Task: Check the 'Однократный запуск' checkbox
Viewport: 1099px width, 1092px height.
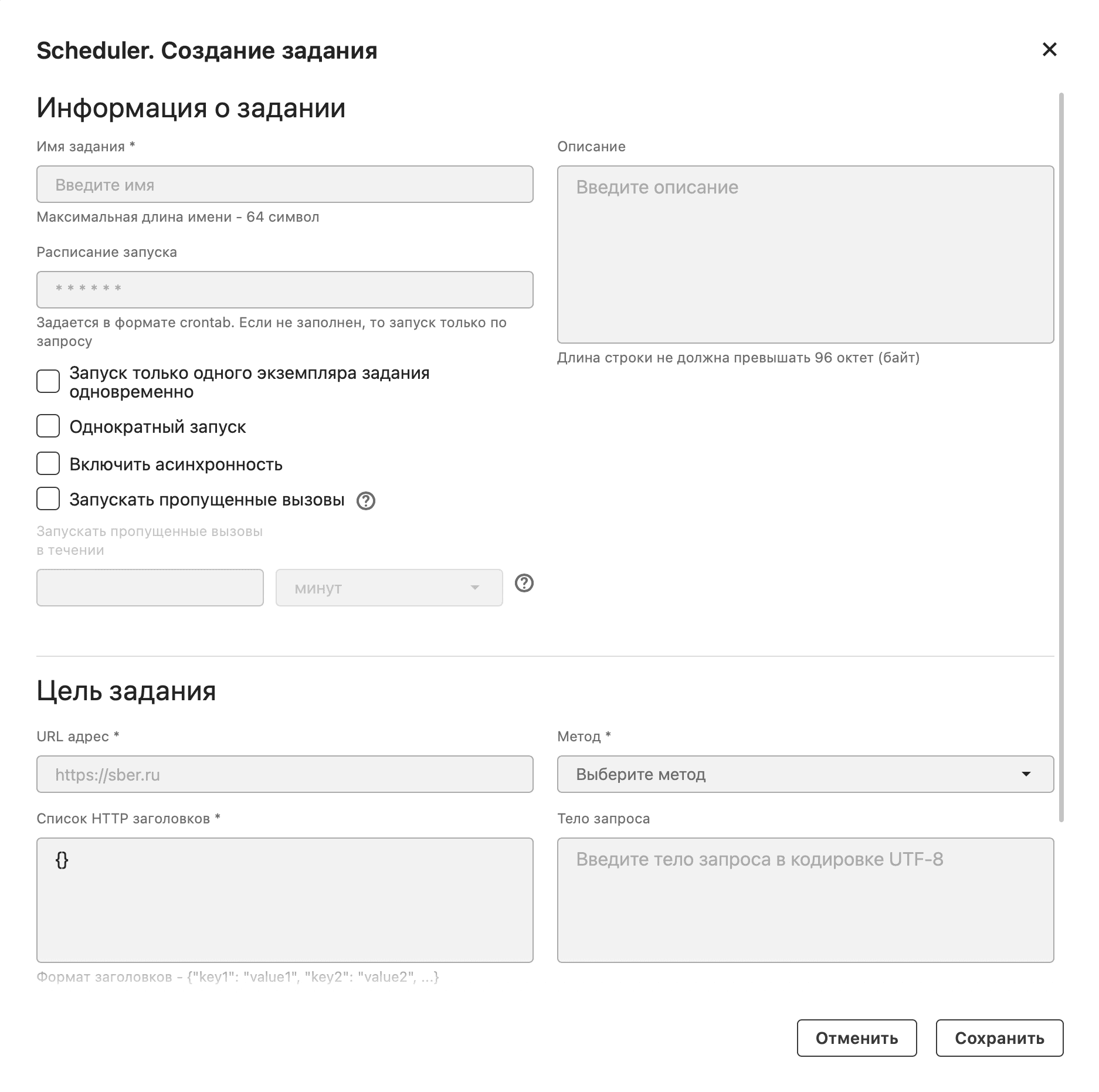Action: [48, 426]
